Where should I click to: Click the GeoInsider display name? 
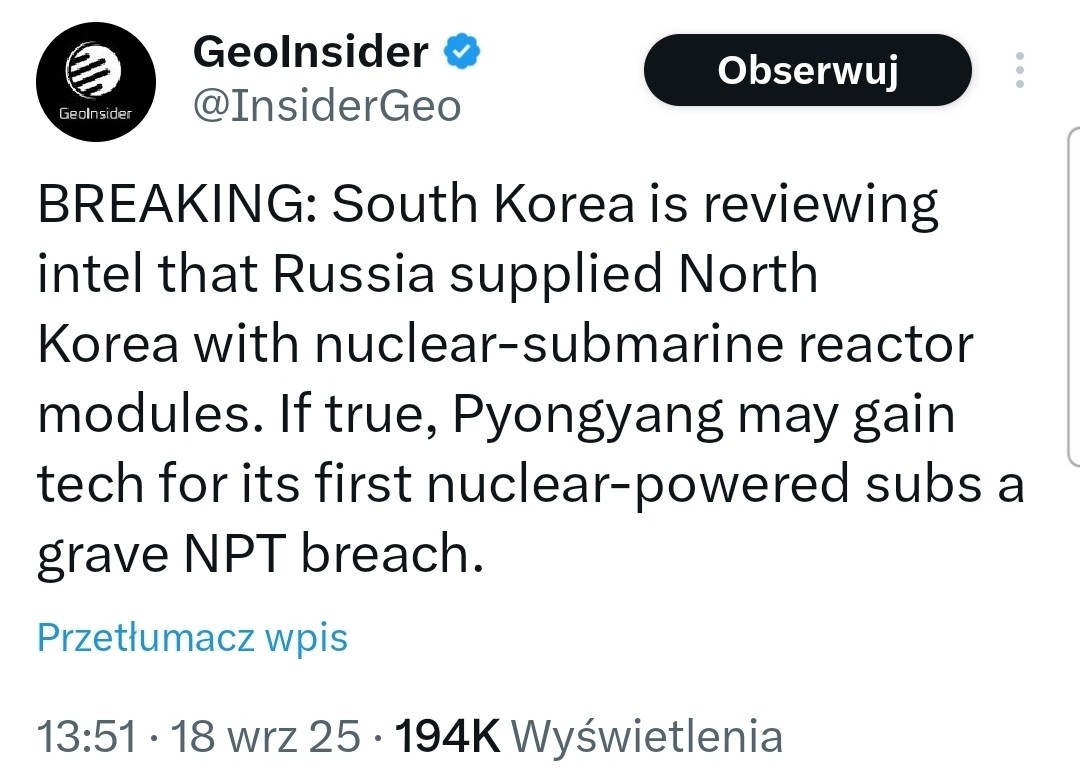click(310, 51)
